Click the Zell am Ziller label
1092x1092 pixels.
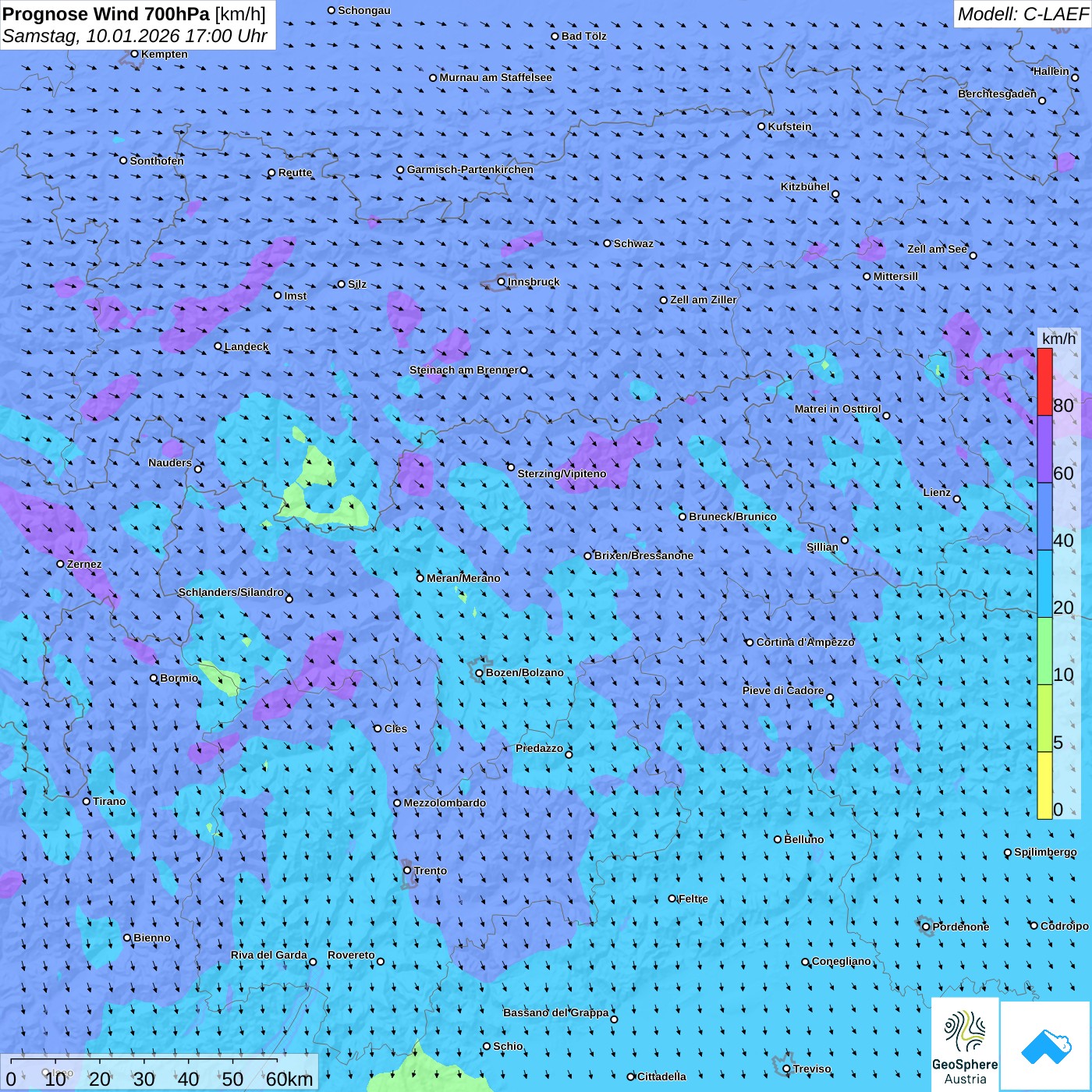click(704, 300)
